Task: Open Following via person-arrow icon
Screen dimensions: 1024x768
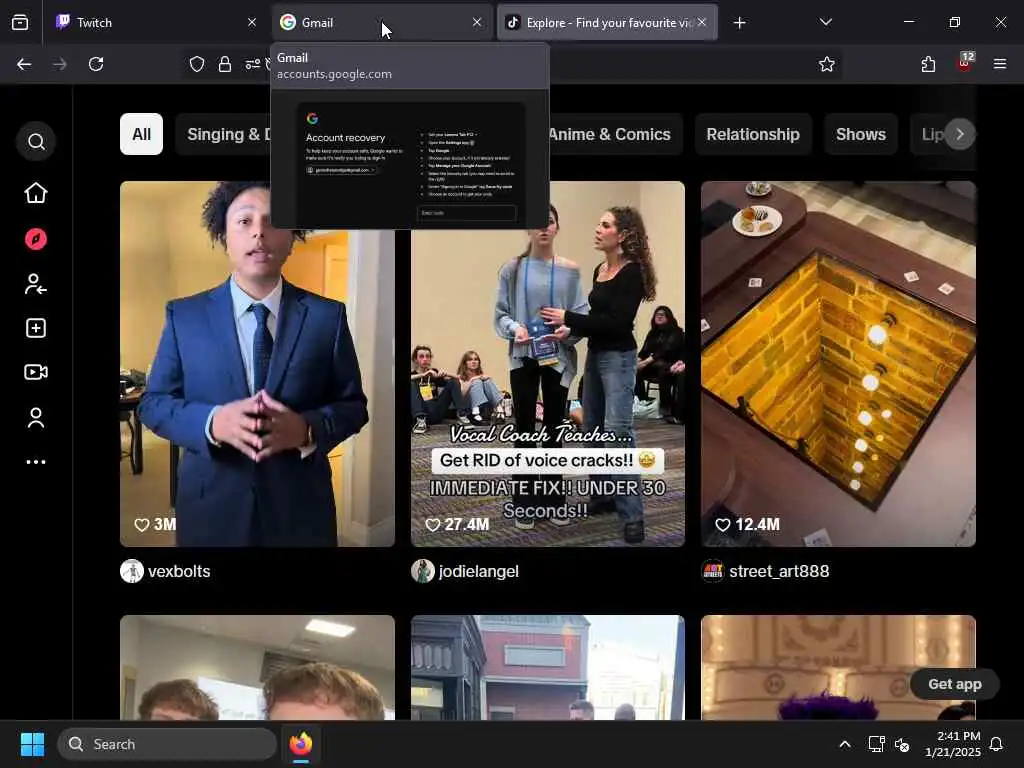Action: [36, 284]
